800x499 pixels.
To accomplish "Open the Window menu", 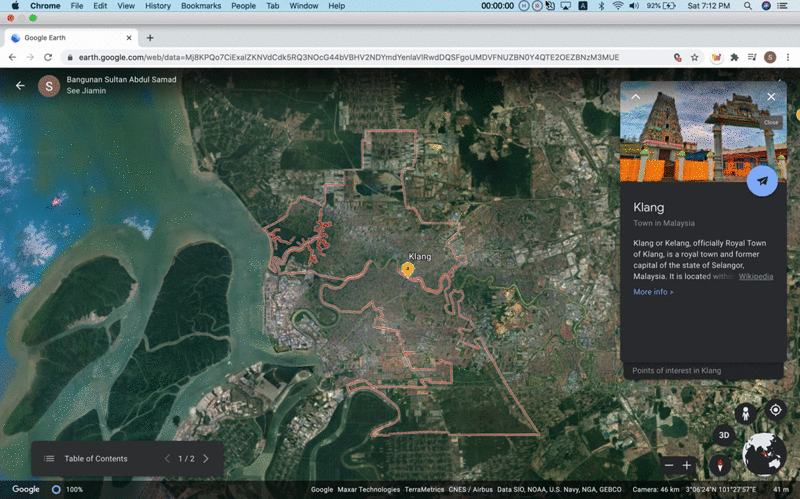I will (x=304, y=6).
